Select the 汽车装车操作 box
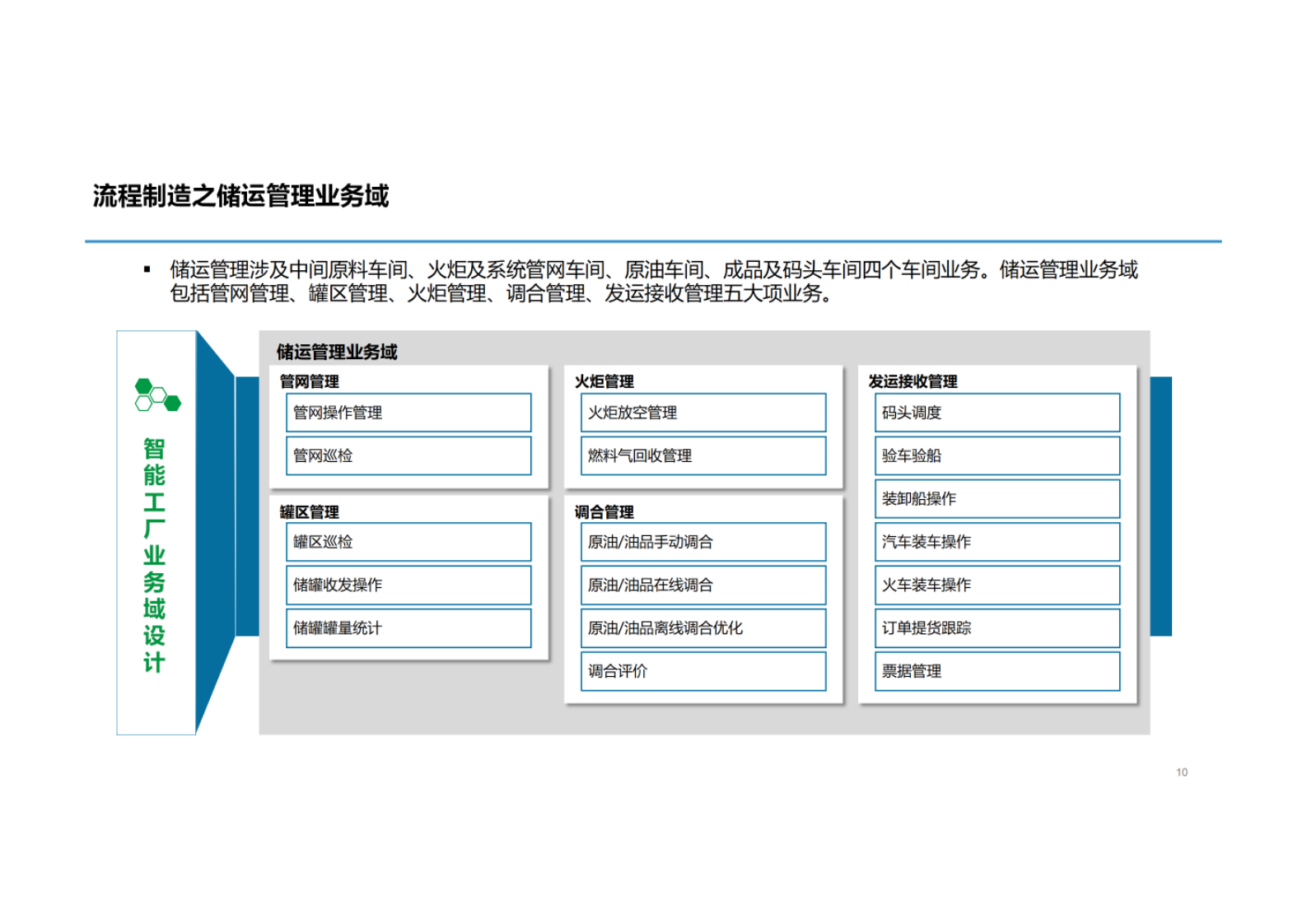This screenshot has height=924, width=1307. pyautogui.click(x=997, y=542)
